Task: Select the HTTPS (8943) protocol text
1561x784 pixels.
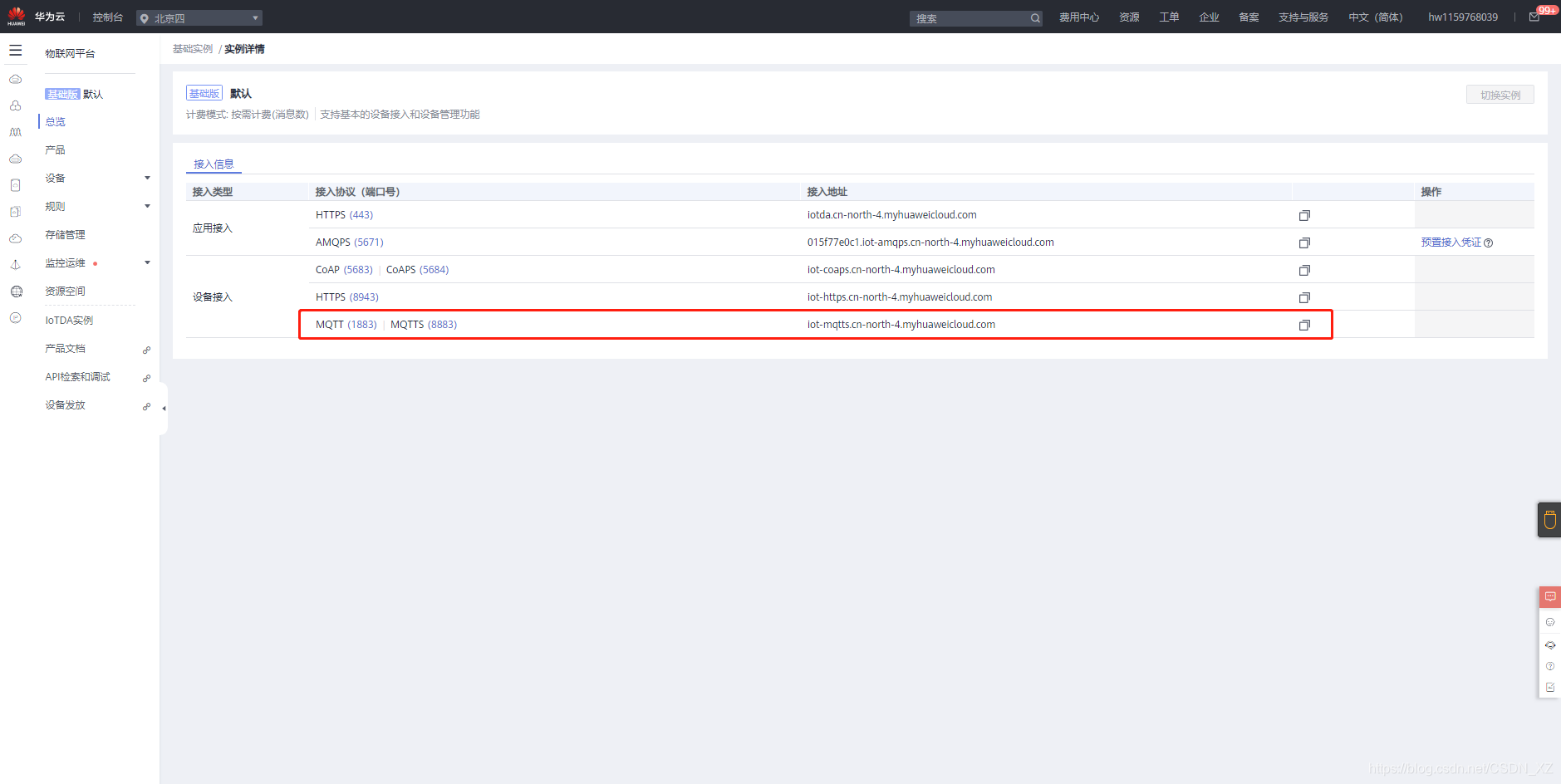Action: tap(347, 297)
